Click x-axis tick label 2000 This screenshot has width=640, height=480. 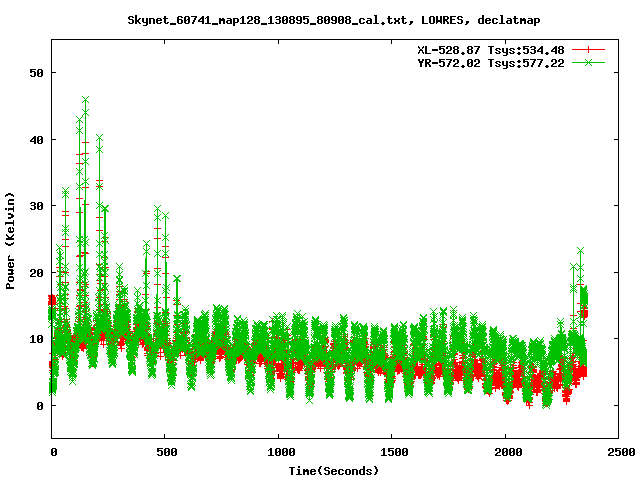[x=508, y=452]
